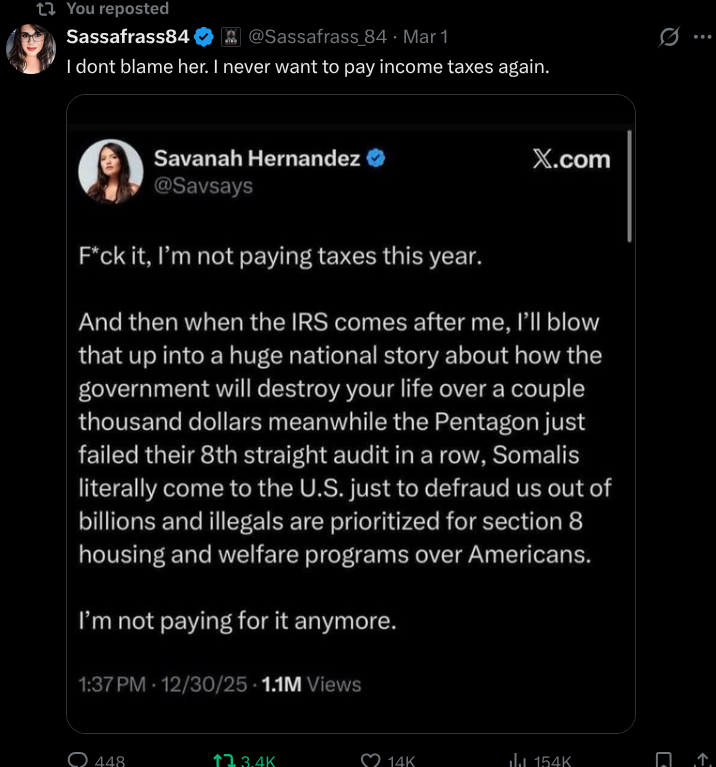The height and width of the screenshot is (767, 716).
Task: Like the post with 14K likes
Action: click(371, 760)
